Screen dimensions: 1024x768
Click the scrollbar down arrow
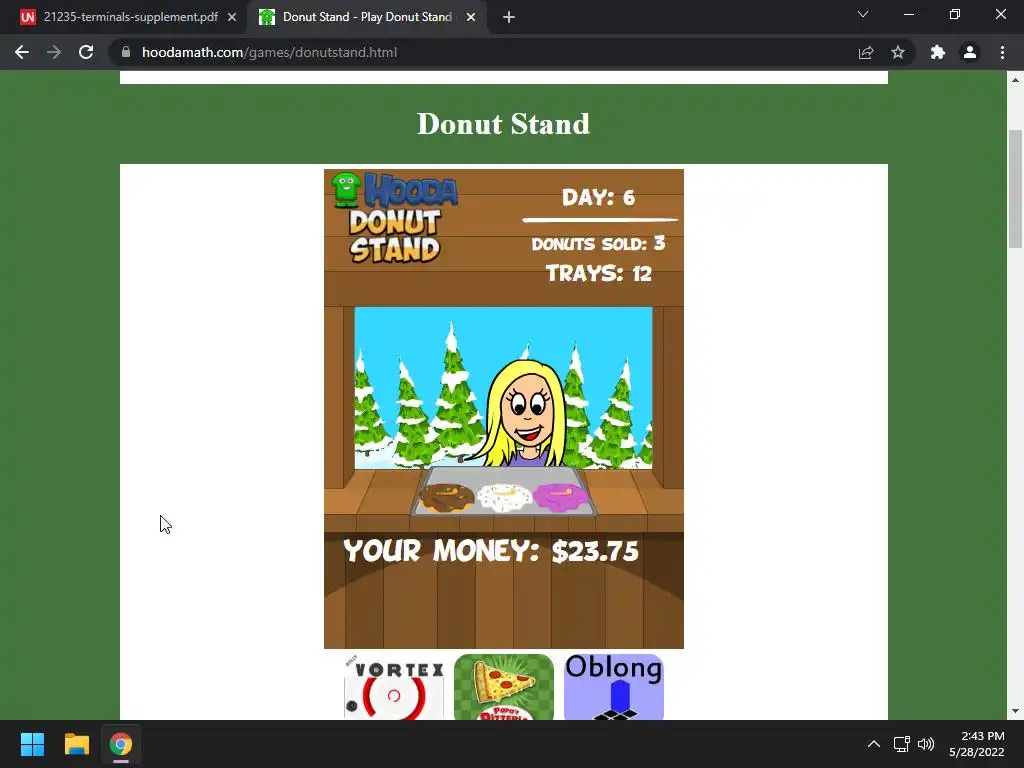point(1015,711)
